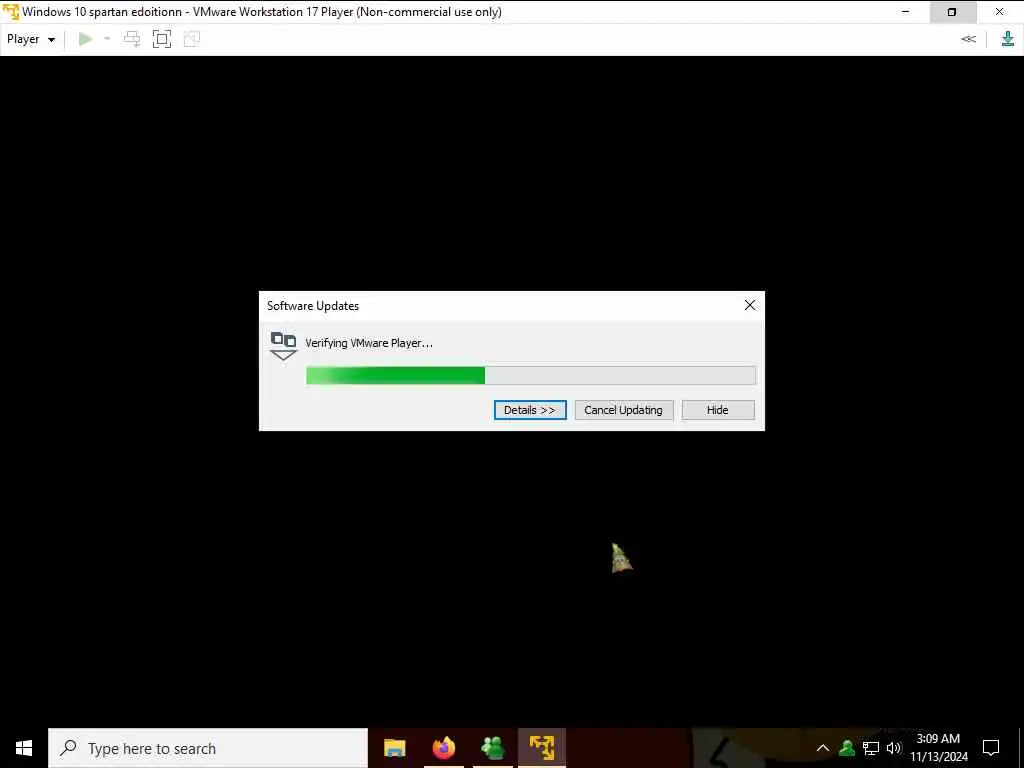Open the green people app on taskbar
The width and height of the screenshot is (1024, 768).
[492, 748]
